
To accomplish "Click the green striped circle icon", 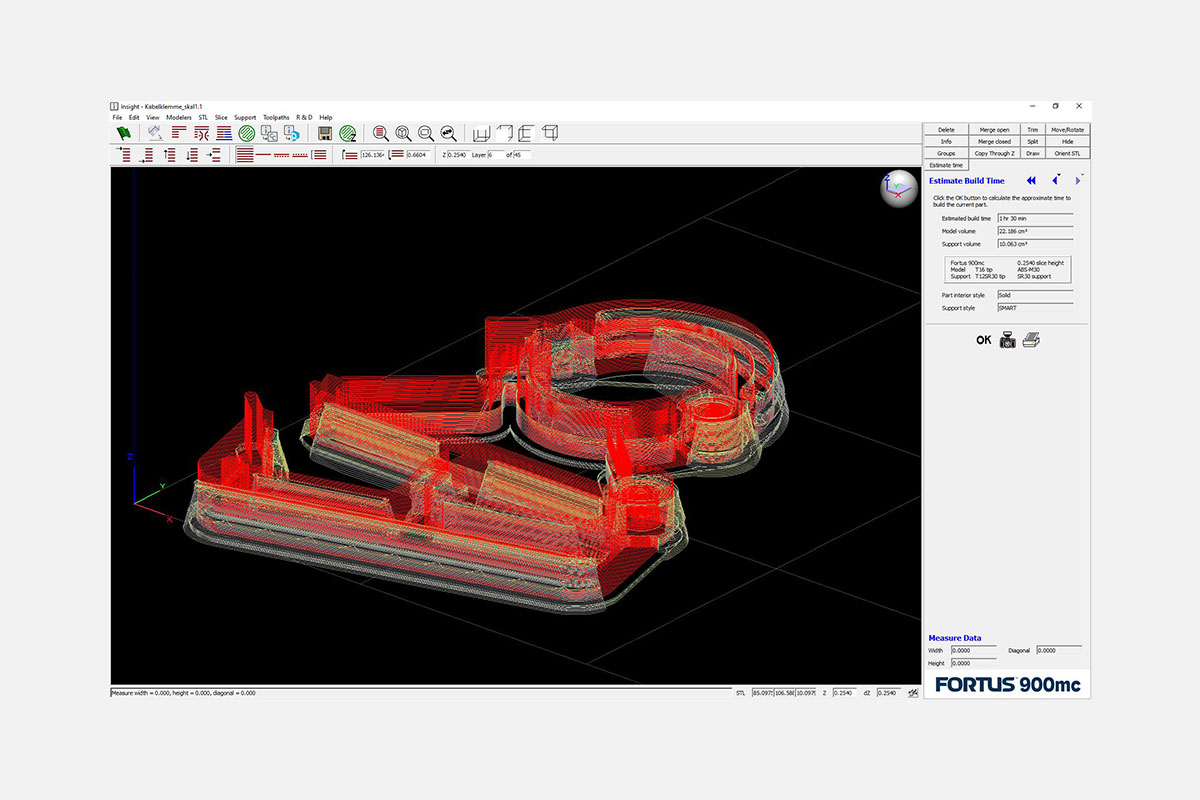I will point(246,133).
